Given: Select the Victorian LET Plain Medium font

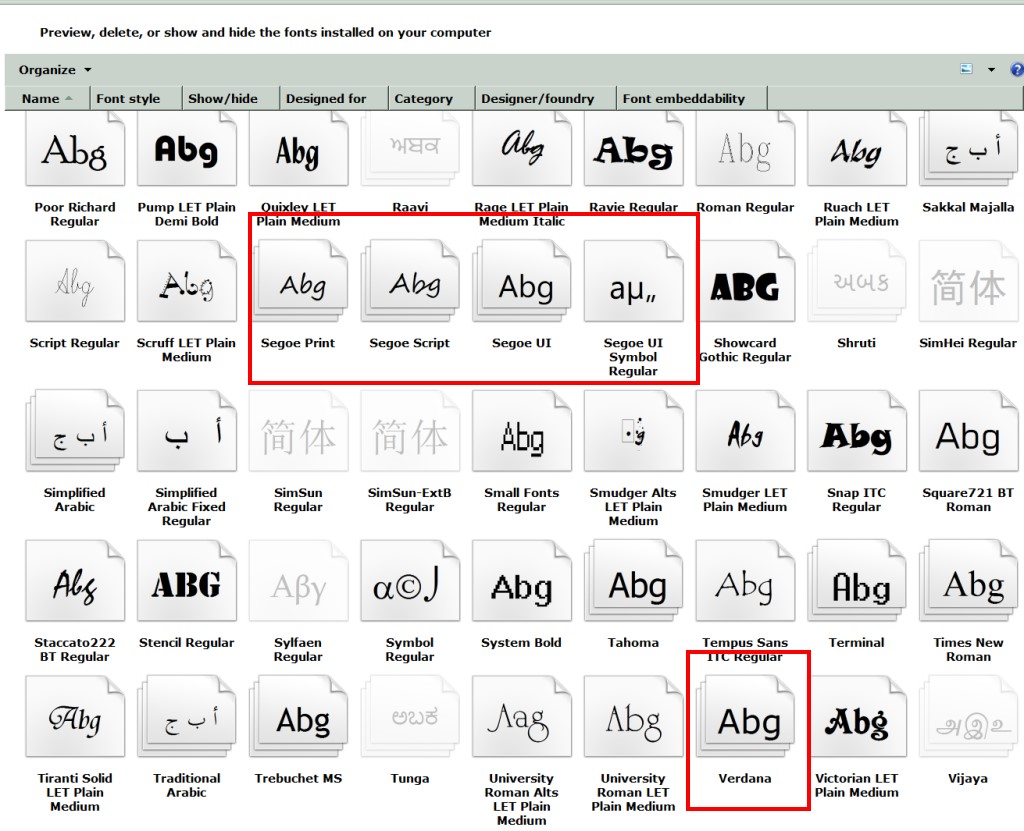Looking at the screenshot, I should [857, 717].
